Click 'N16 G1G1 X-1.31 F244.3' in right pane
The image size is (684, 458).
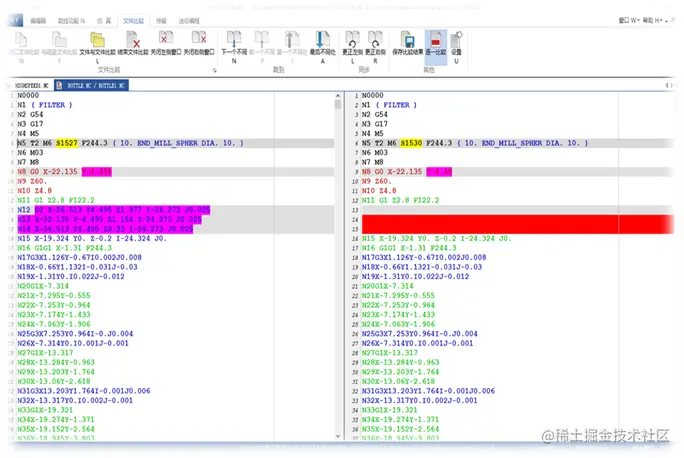tap(409, 248)
